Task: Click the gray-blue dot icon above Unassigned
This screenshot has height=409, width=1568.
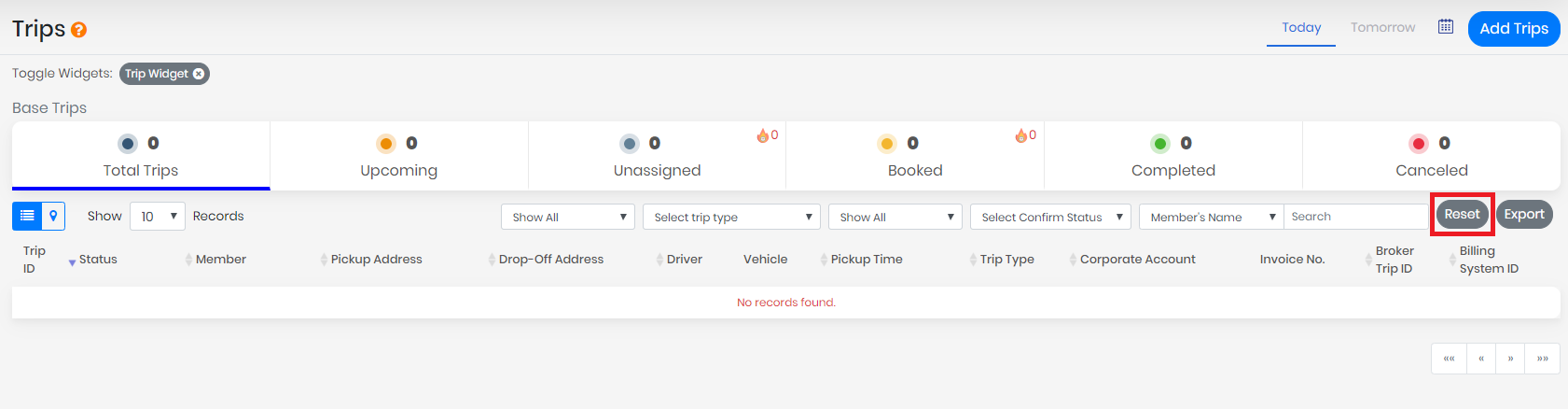Action: point(630,143)
